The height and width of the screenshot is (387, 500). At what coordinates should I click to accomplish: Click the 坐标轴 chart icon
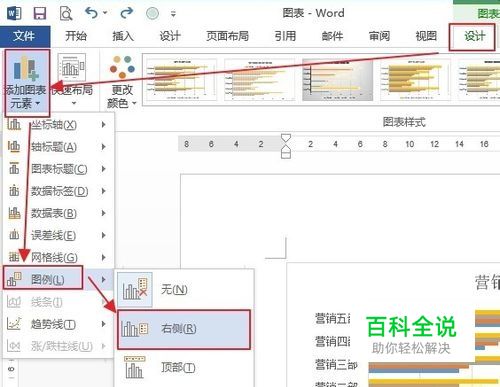click(x=14, y=124)
